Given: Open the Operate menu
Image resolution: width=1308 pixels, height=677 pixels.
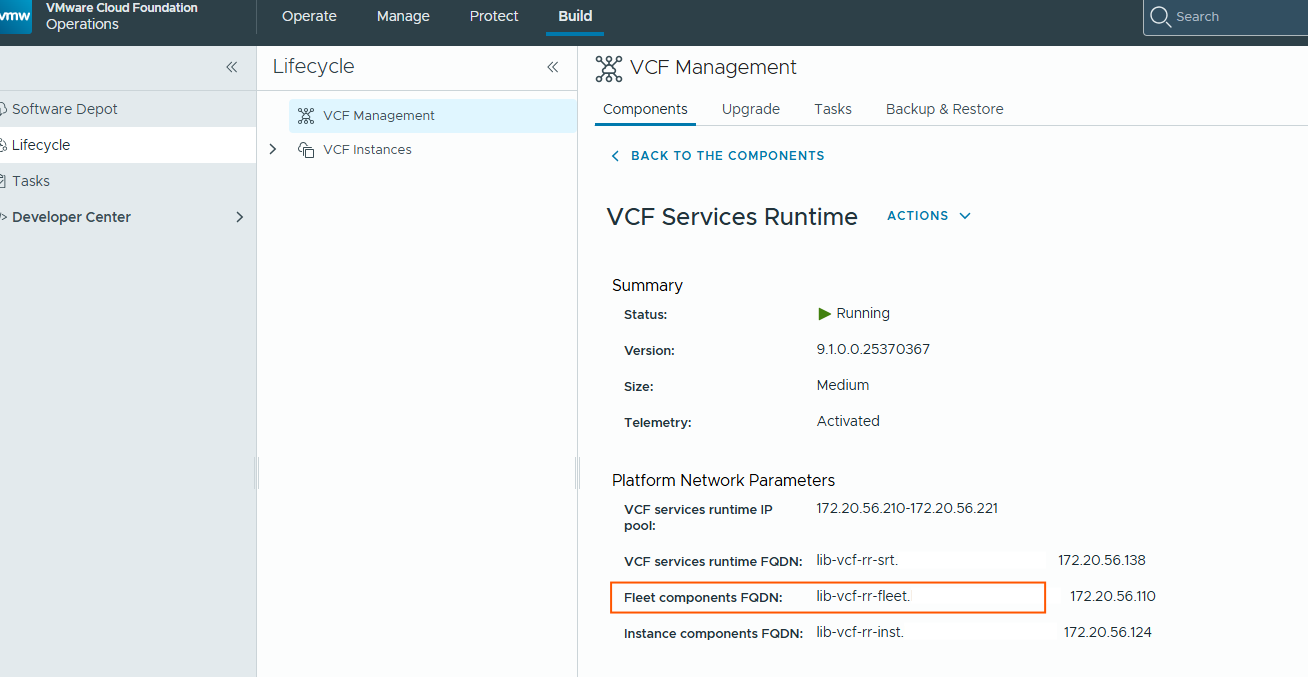Looking at the screenshot, I should pyautogui.click(x=309, y=17).
